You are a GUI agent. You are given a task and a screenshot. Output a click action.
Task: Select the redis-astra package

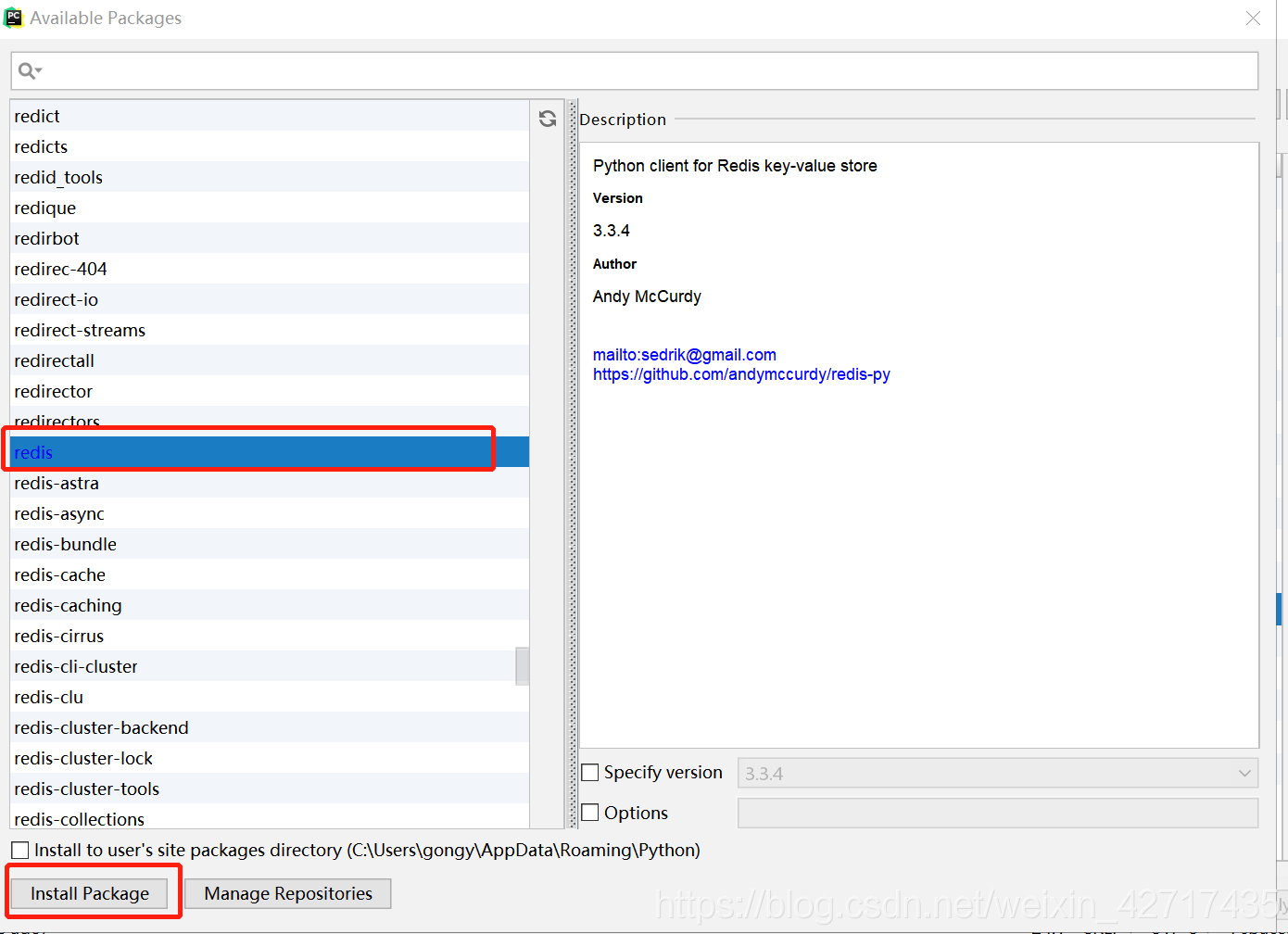[x=270, y=483]
